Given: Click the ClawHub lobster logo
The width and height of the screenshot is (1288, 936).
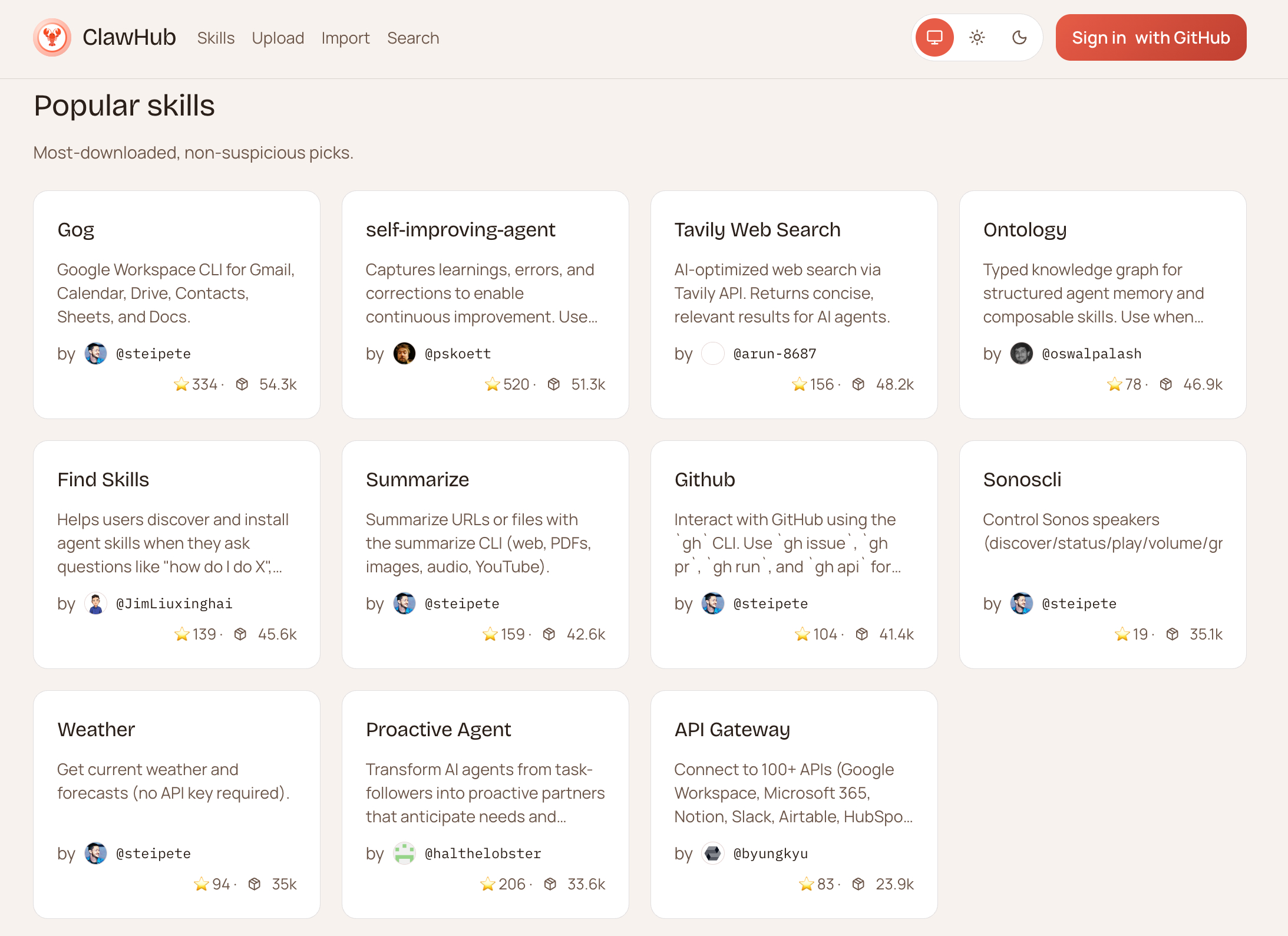Looking at the screenshot, I should (52, 37).
